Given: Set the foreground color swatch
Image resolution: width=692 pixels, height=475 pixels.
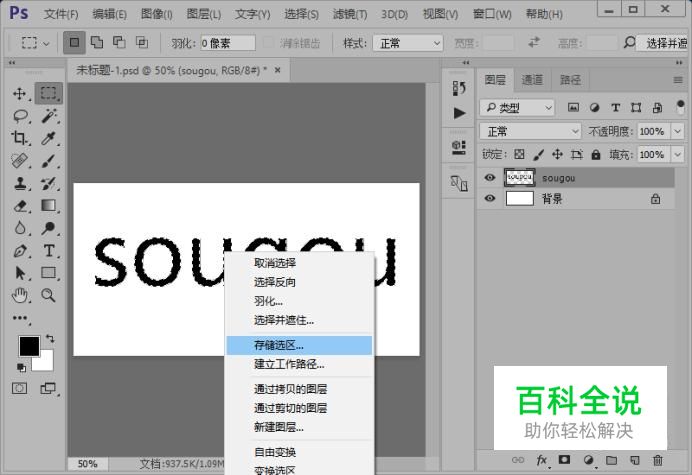Looking at the screenshot, I should [29, 346].
